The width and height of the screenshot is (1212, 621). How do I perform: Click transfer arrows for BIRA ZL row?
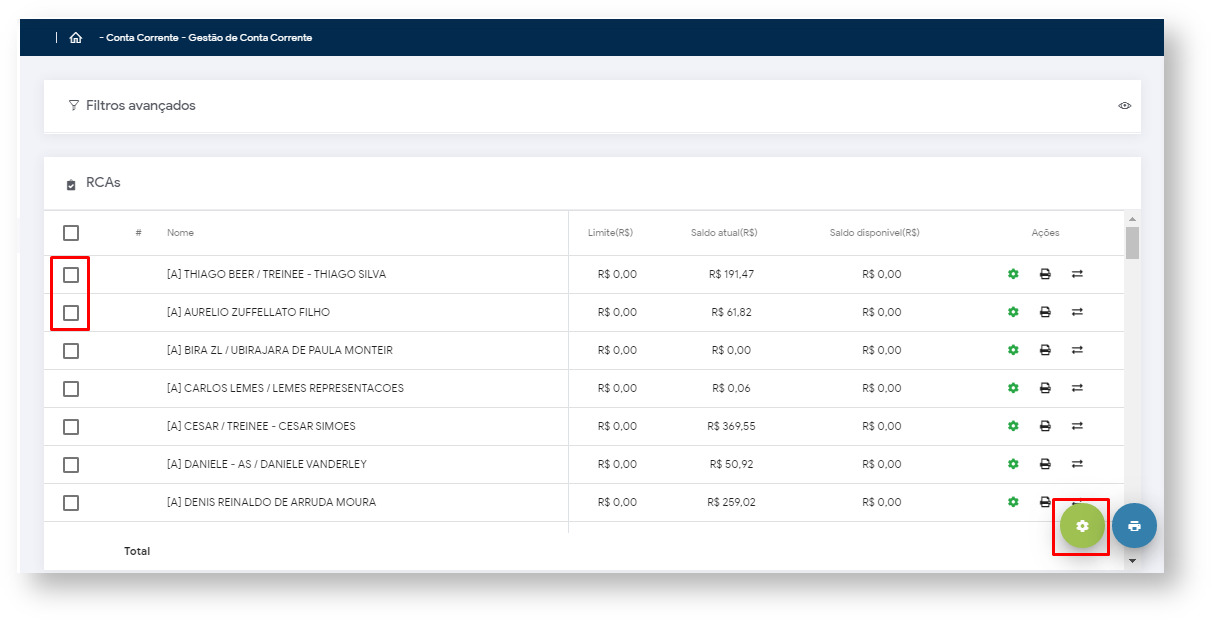pos(1077,350)
